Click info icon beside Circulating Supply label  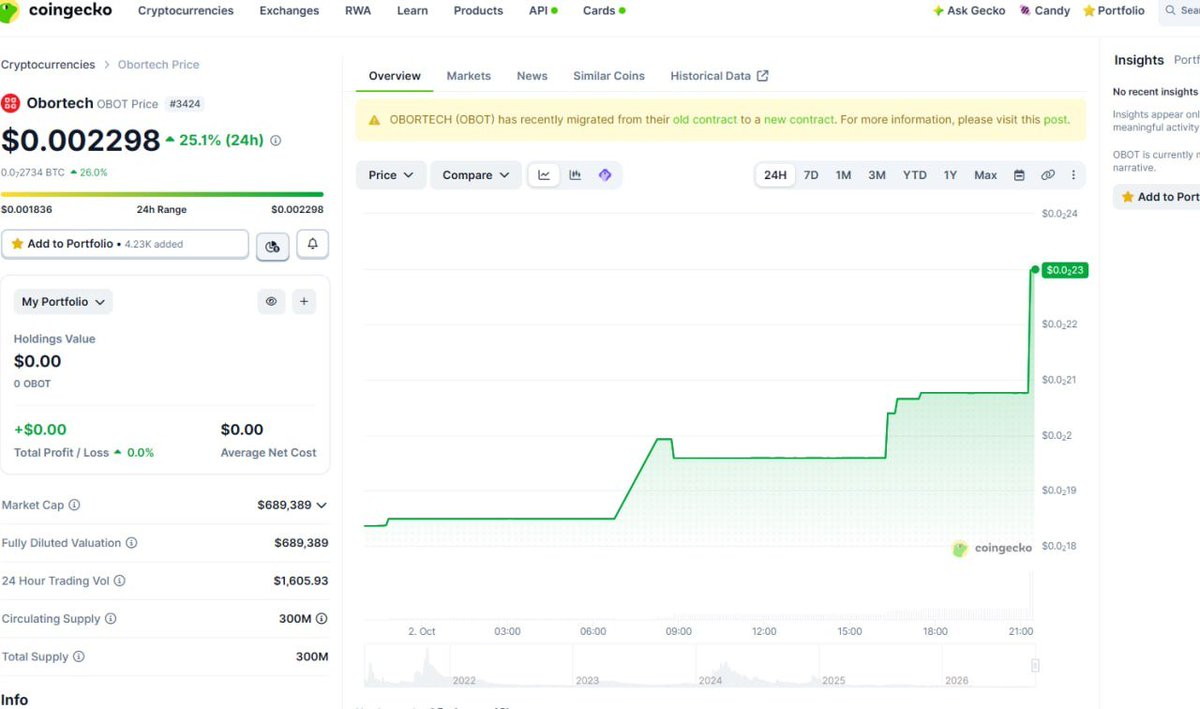pyautogui.click(x=110, y=619)
